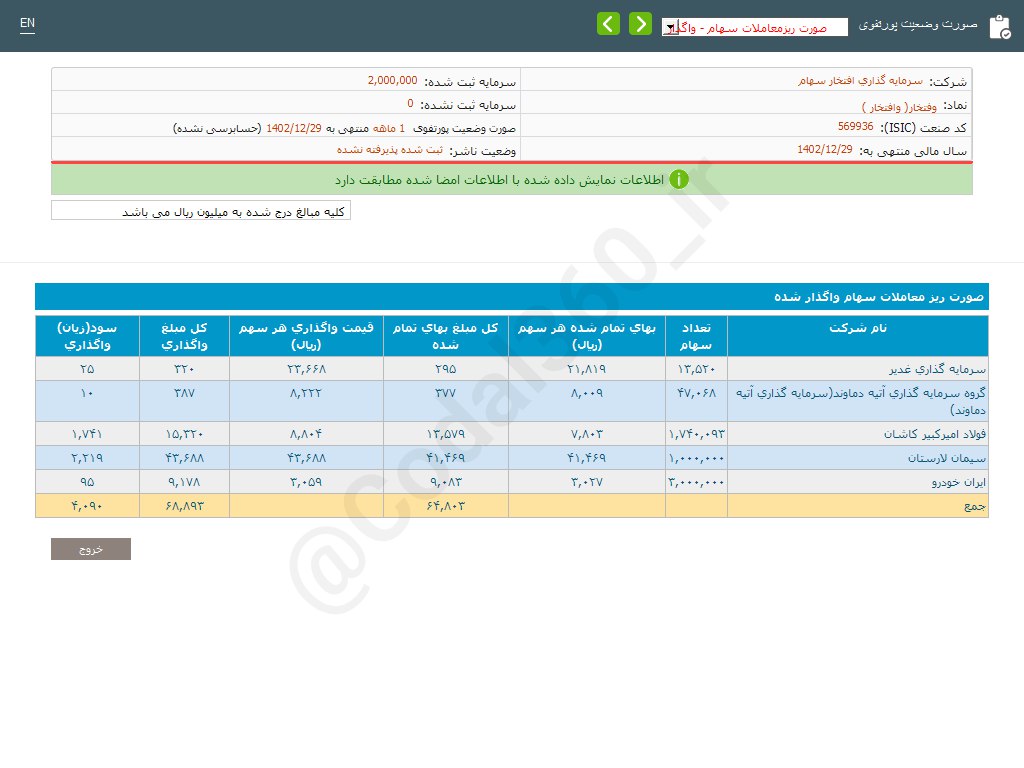Click the سود(زیان) واگذاری column header
This screenshot has height=768, width=1024.
click(86, 336)
